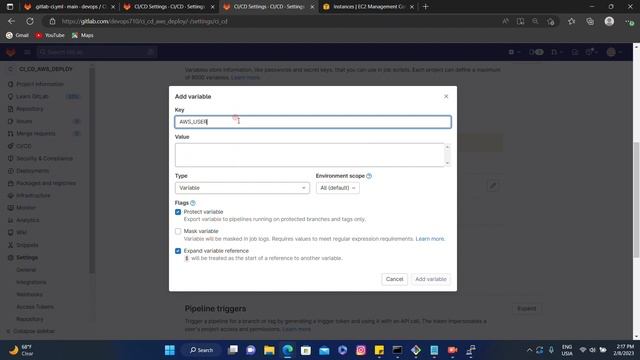640x360 pixels.
Task: Close the Add variable dialog
Action: (x=446, y=96)
